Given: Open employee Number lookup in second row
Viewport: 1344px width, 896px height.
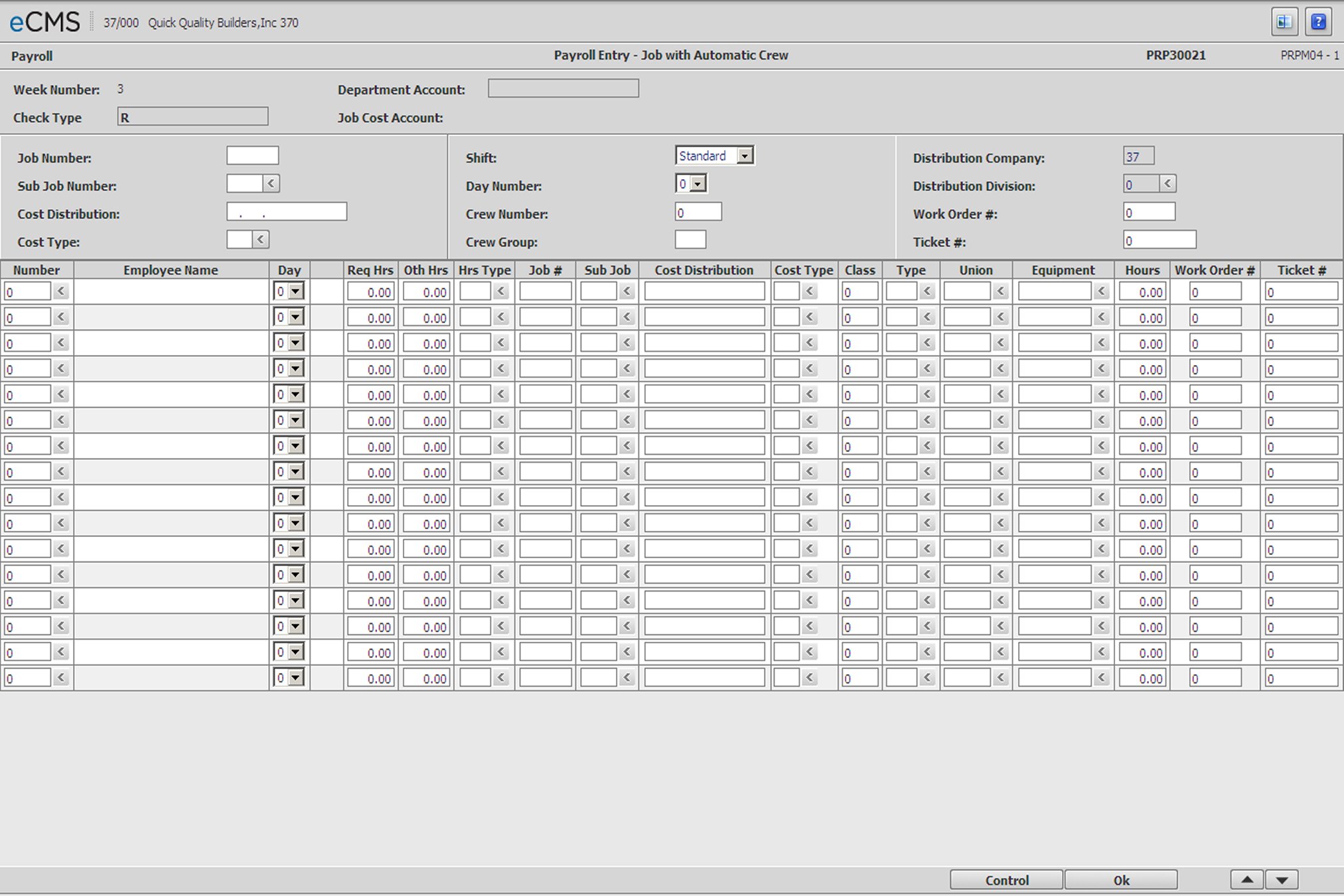Looking at the screenshot, I should [61, 317].
